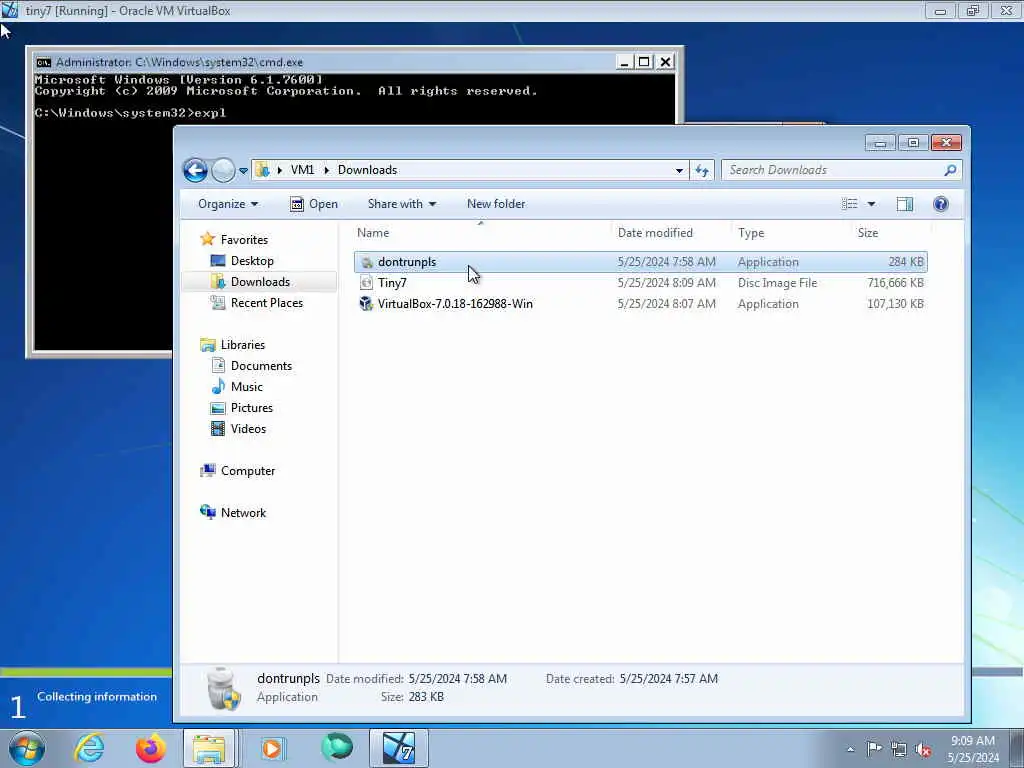This screenshot has width=1024, height=768.
Task: Open the Pictures library
Action: click(x=251, y=408)
